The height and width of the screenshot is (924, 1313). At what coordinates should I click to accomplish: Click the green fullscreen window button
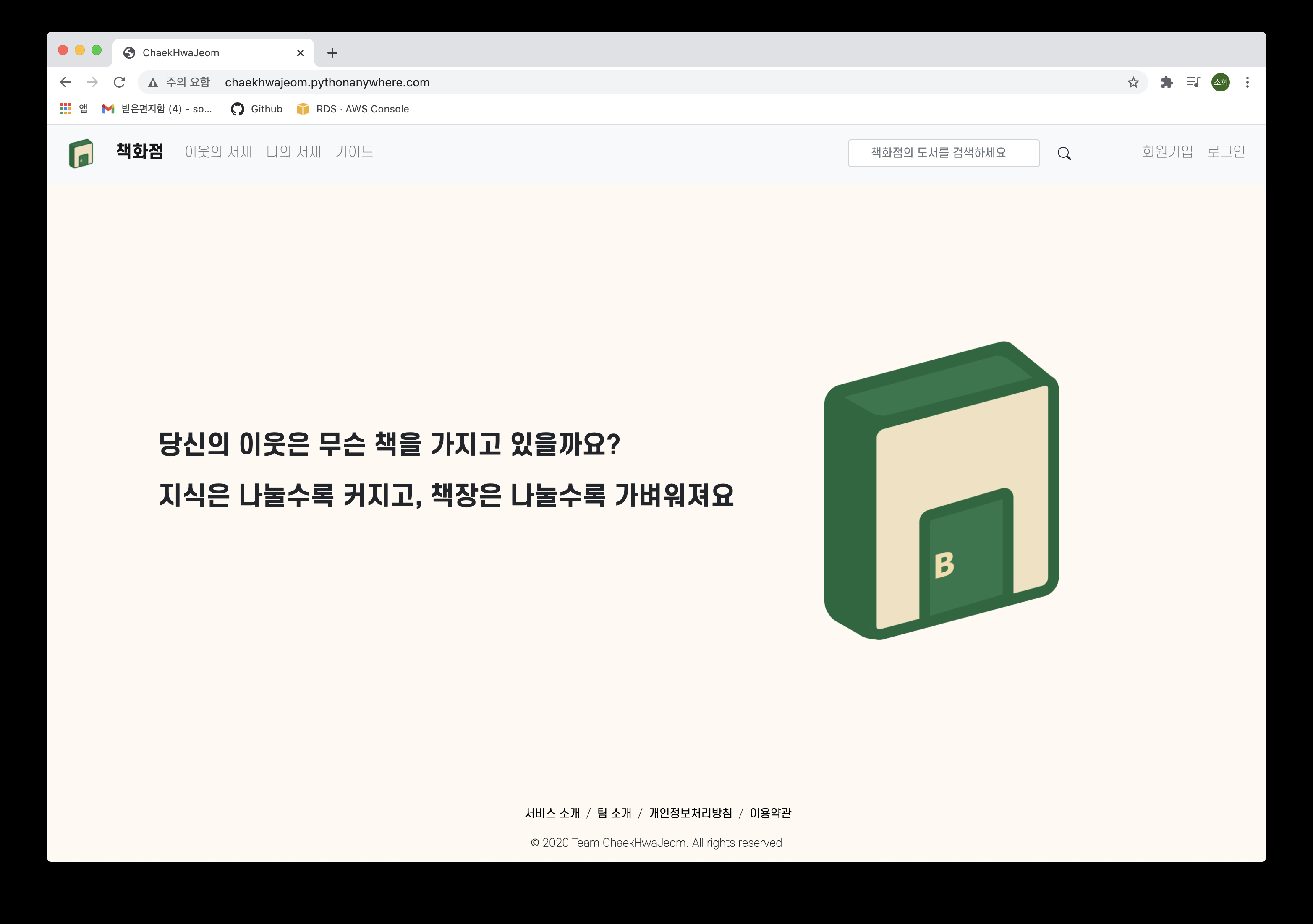pyautogui.click(x=97, y=50)
